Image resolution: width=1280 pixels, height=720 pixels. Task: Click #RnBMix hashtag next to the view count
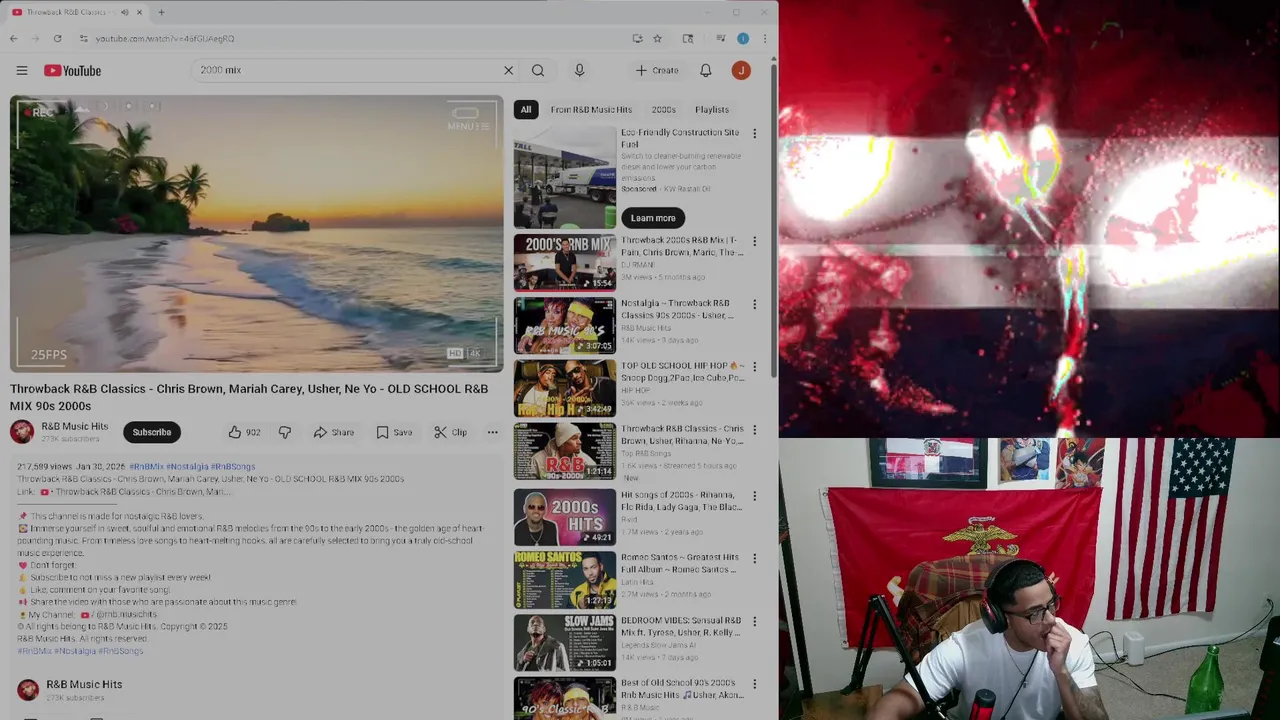(x=146, y=467)
